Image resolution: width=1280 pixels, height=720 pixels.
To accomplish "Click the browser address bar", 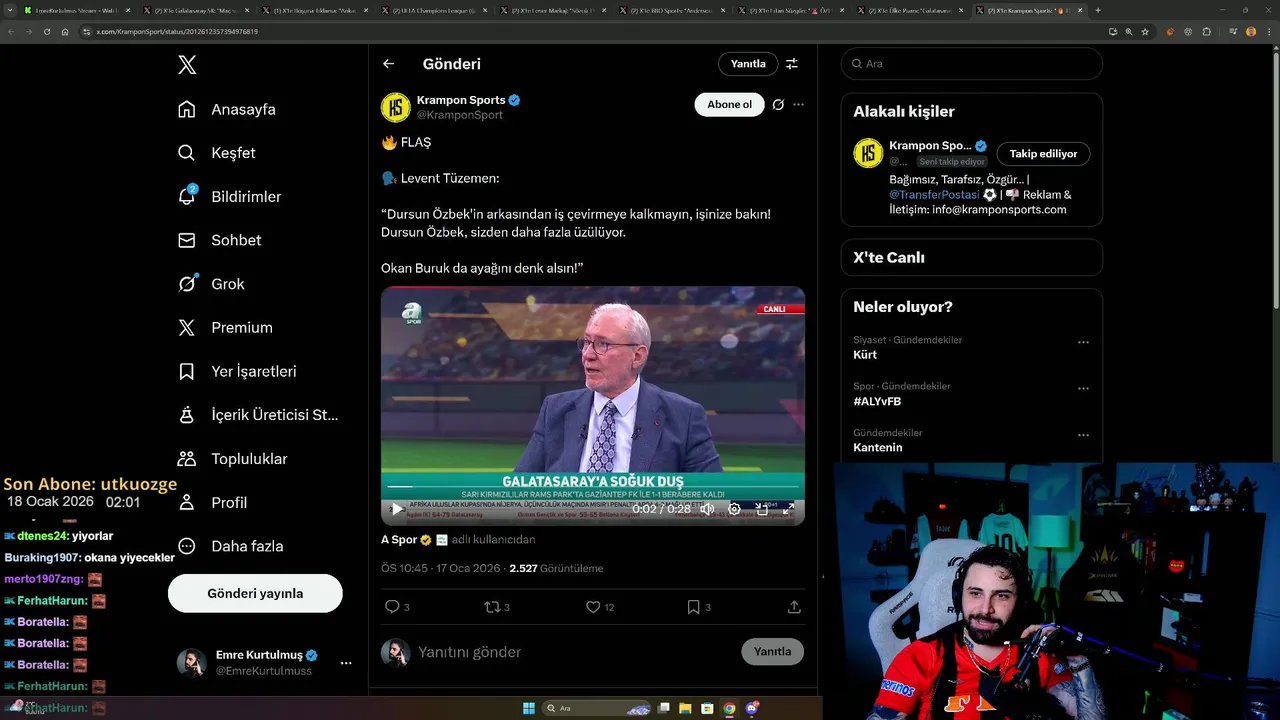I will pos(590,32).
